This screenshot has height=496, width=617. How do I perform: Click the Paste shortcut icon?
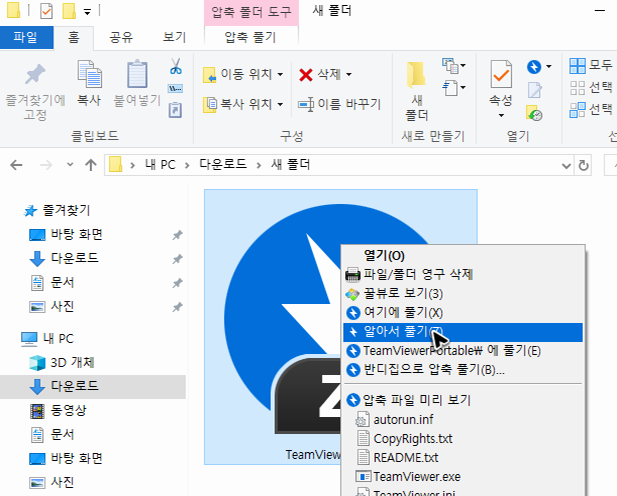point(175,110)
